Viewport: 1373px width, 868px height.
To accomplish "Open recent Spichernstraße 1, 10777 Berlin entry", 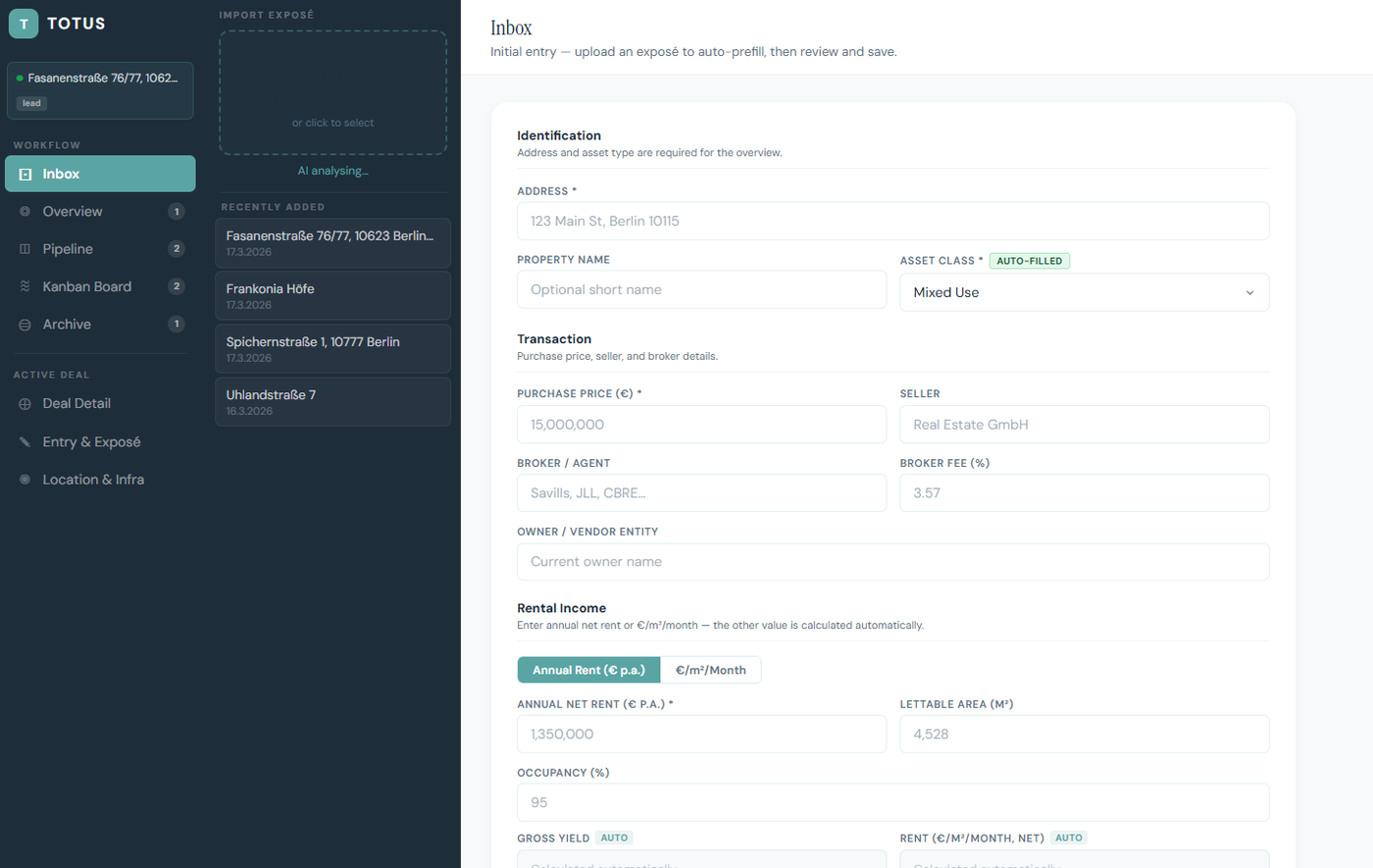I will click(333, 349).
